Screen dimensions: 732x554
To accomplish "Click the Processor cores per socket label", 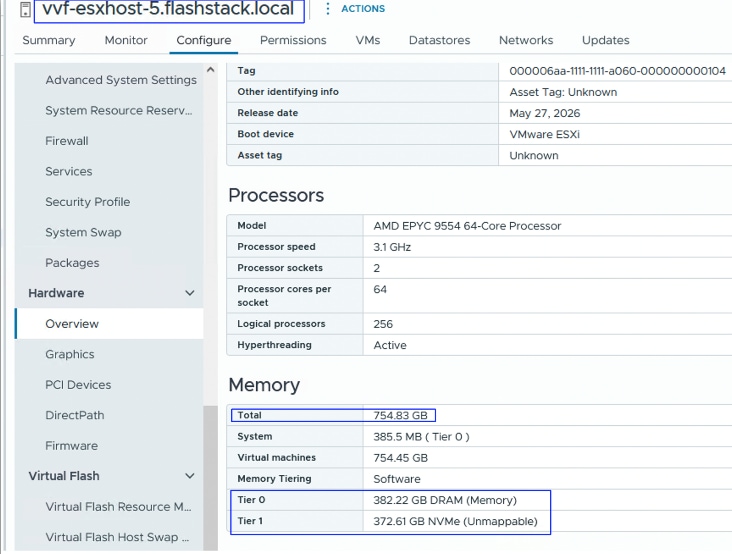I will click(284, 295).
